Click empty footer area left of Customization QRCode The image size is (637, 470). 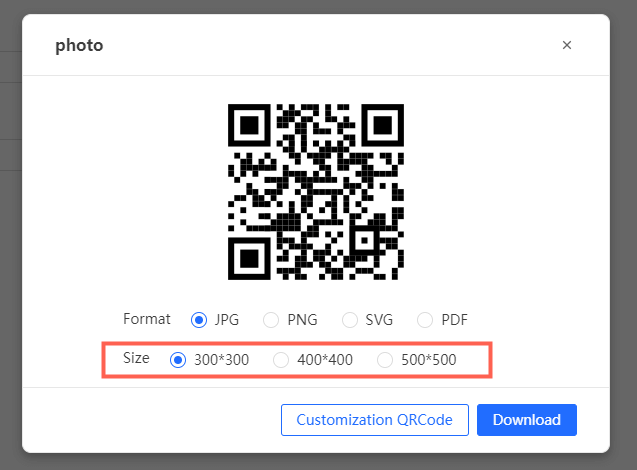click(150, 420)
